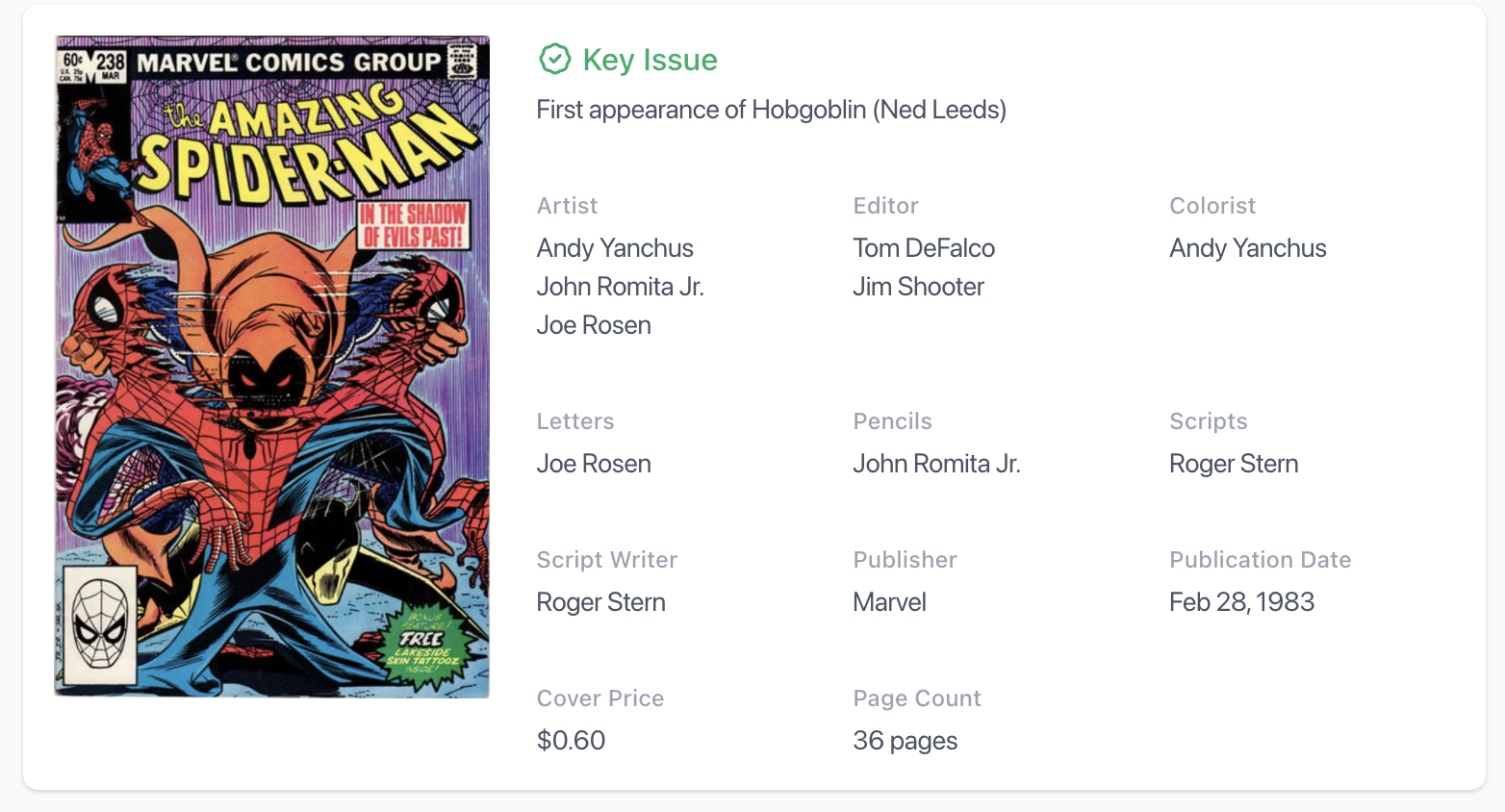Click John Romita Jr. under Artist
Image resolution: width=1505 pixels, height=812 pixels.
pyautogui.click(x=620, y=287)
